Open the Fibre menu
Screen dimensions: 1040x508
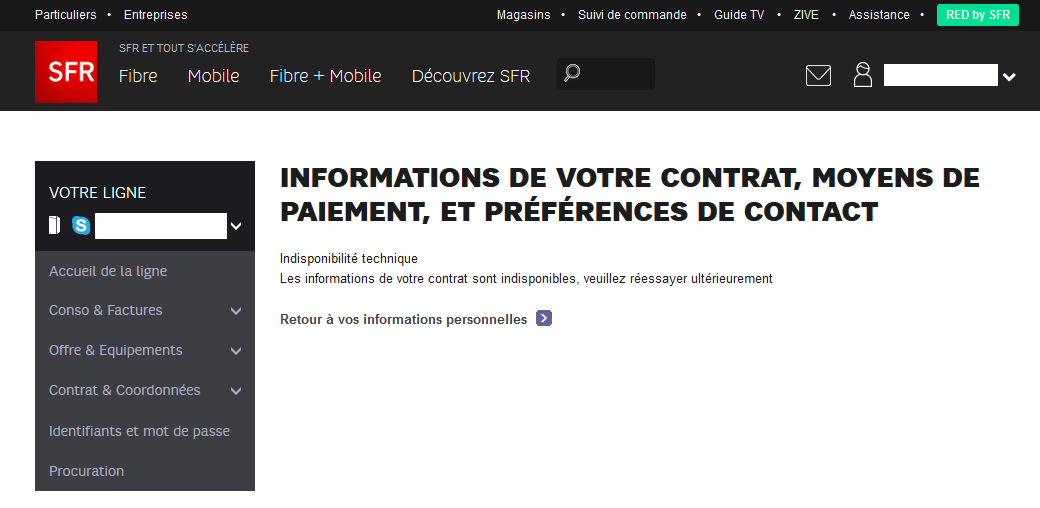[138, 76]
